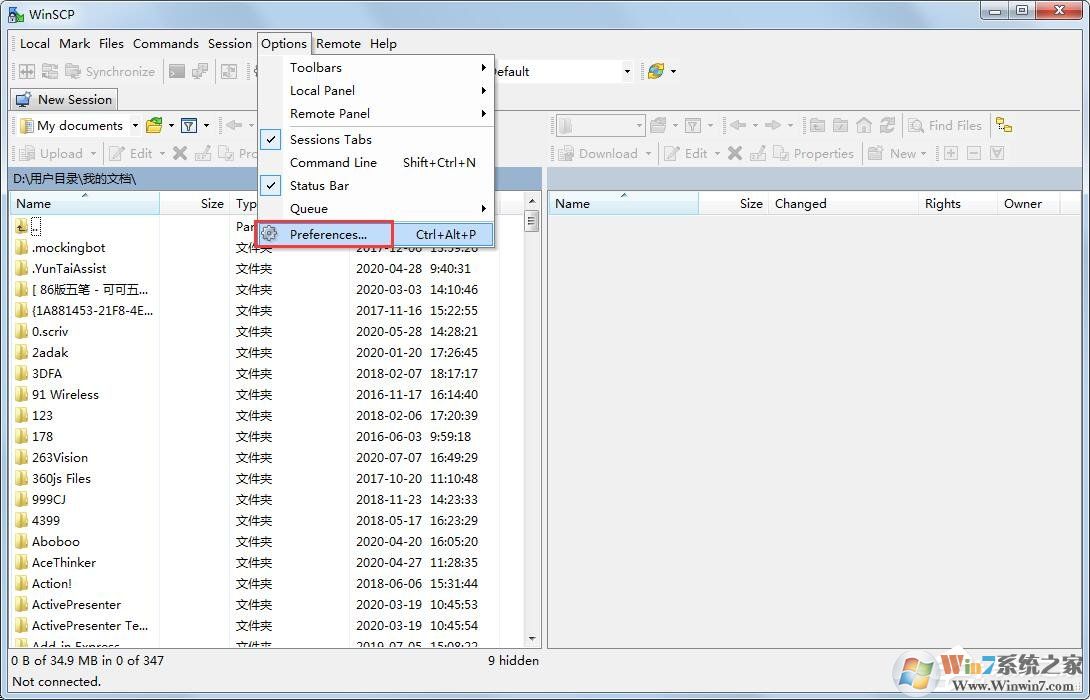Switch to the New Session tab

point(64,99)
